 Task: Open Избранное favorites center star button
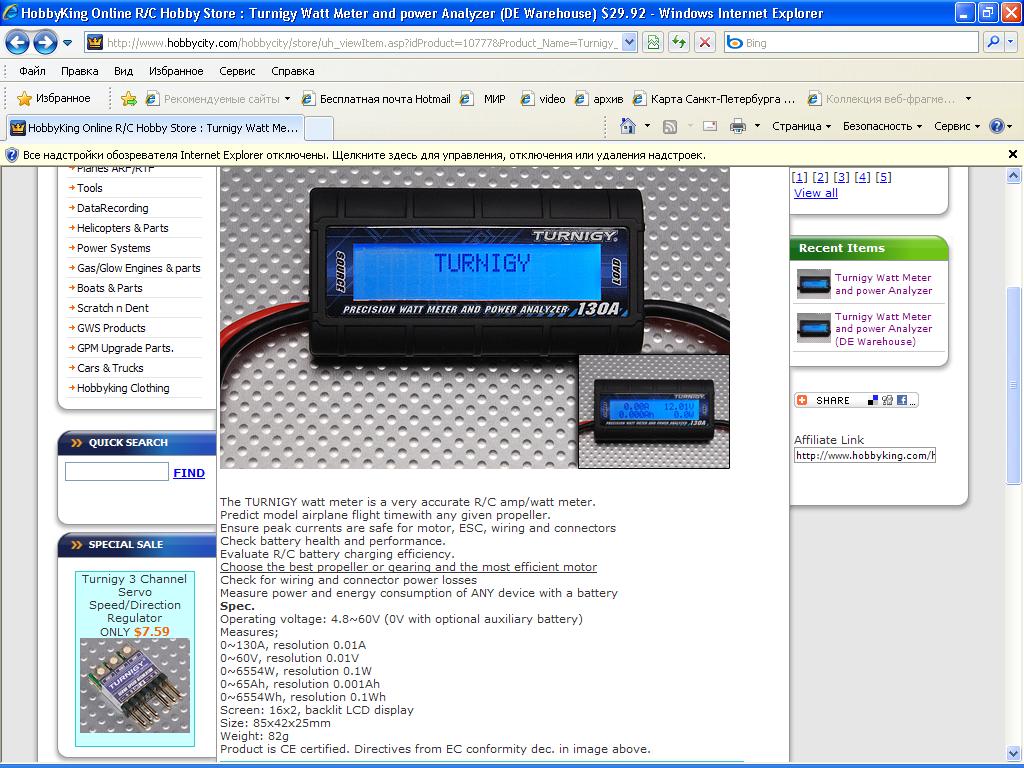coord(54,99)
